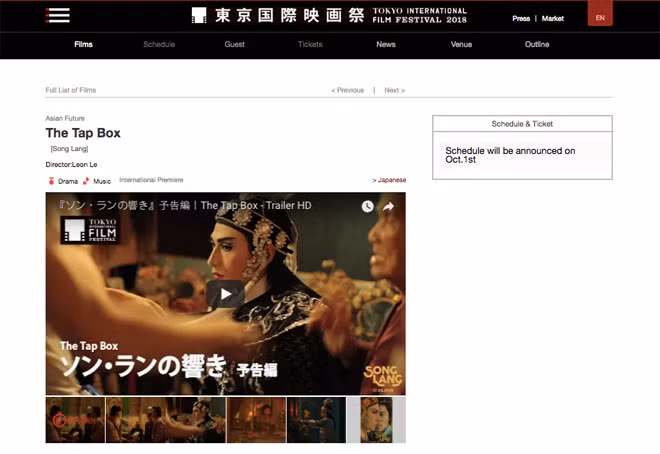This screenshot has width=660, height=454.
Task: Click the Drama genre icon
Action: tap(51, 181)
